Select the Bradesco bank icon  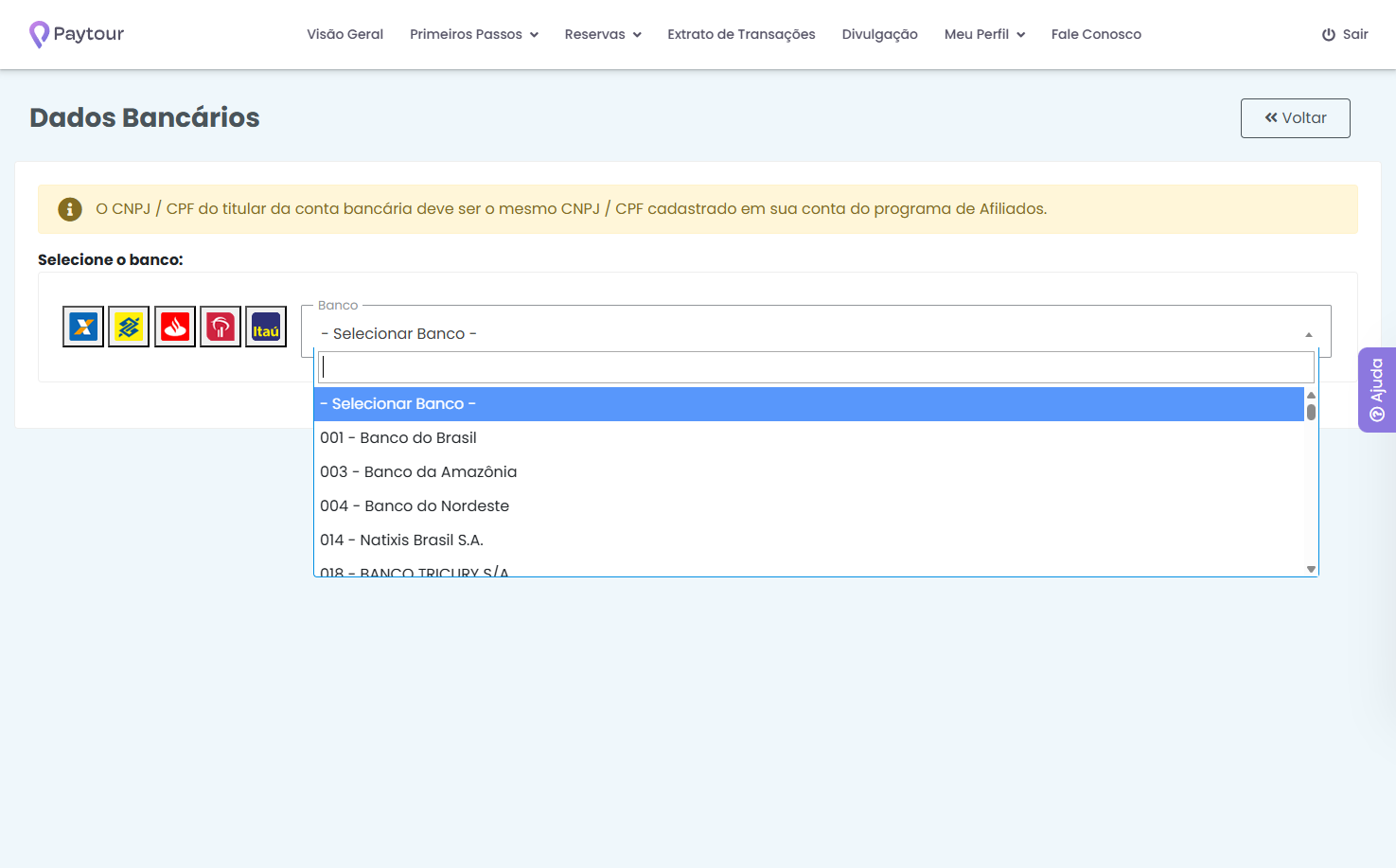(221, 328)
